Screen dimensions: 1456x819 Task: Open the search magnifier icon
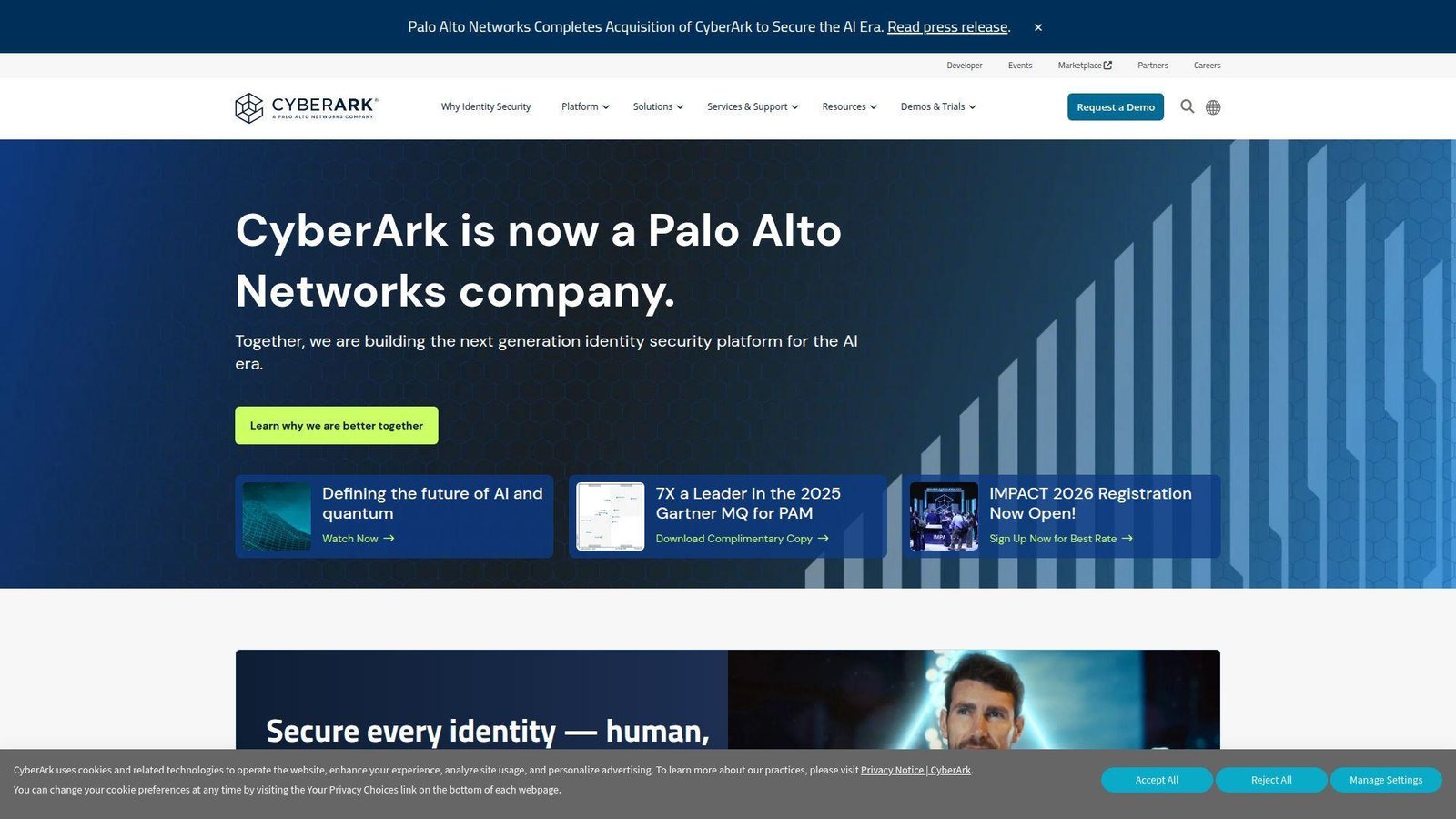coord(1188,106)
